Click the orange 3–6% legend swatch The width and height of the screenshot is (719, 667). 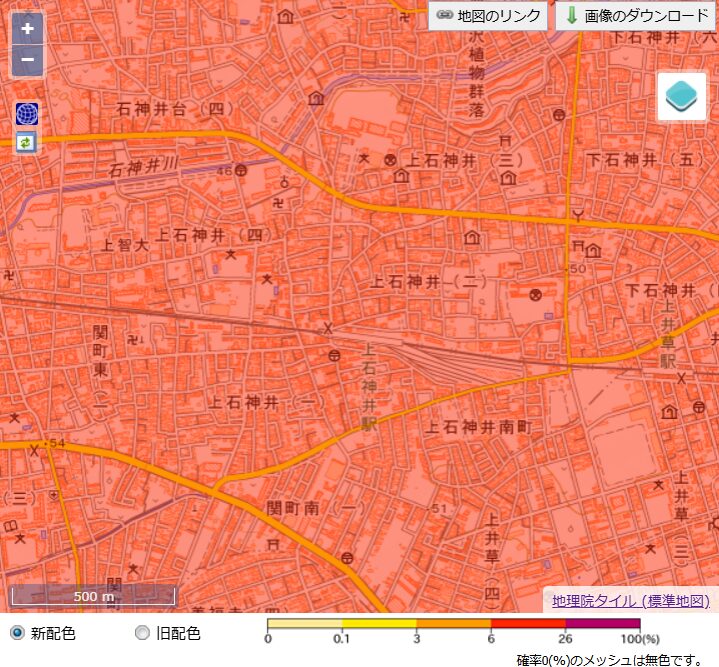[x=453, y=623]
